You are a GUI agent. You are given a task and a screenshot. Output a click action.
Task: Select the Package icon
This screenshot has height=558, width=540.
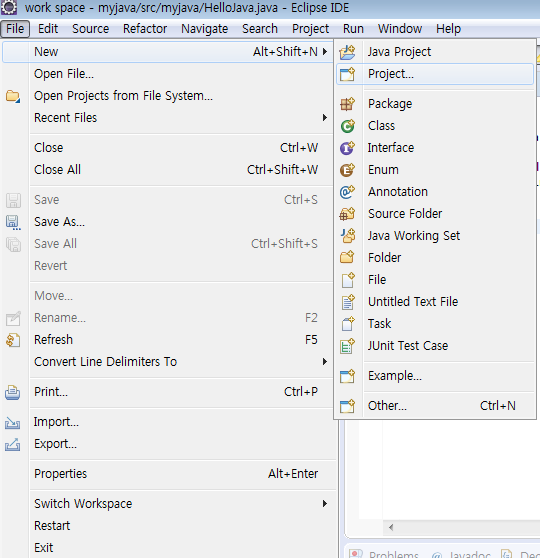(347, 104)
